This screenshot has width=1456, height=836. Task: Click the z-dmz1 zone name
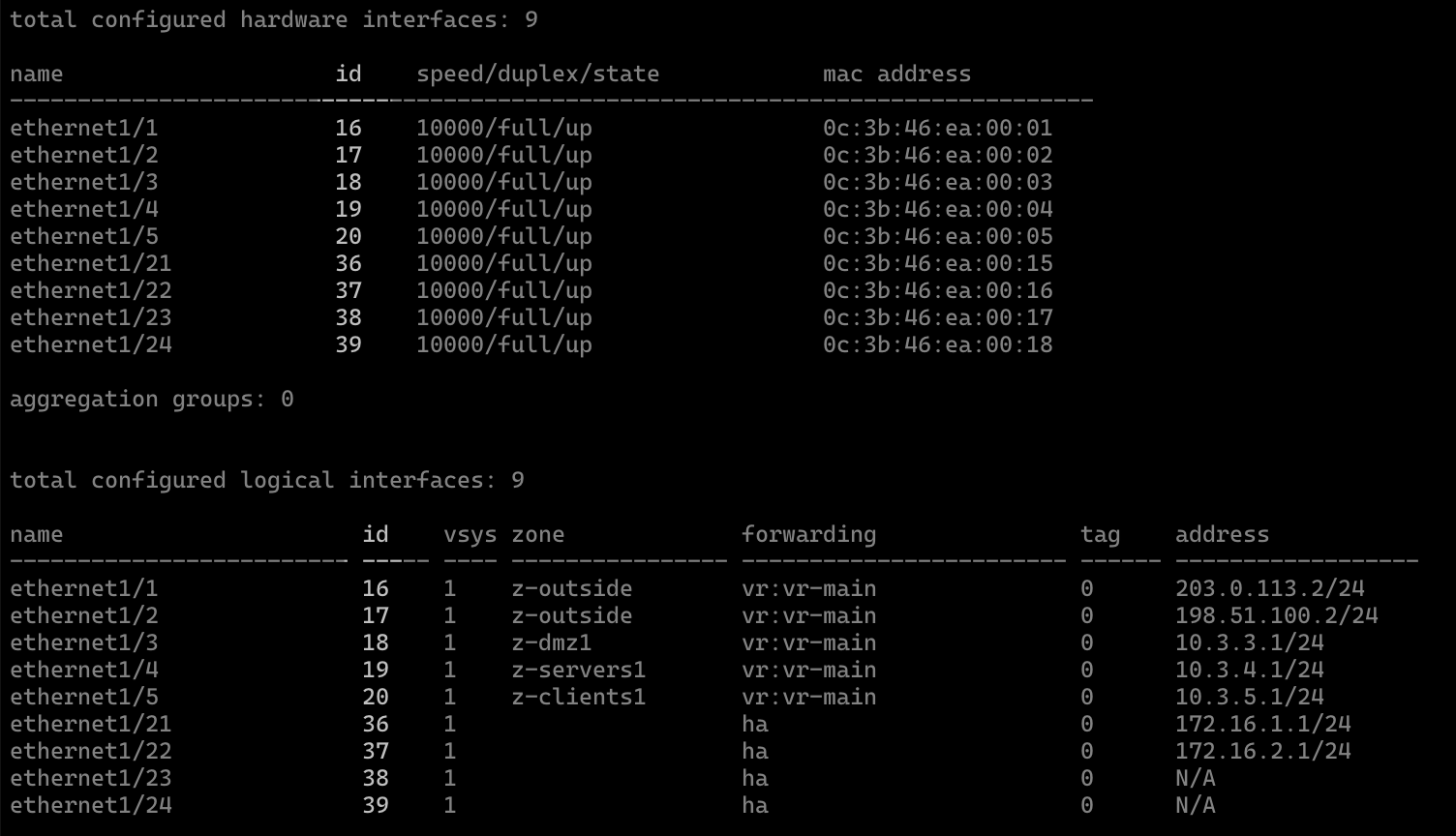(x=552, y=642)
